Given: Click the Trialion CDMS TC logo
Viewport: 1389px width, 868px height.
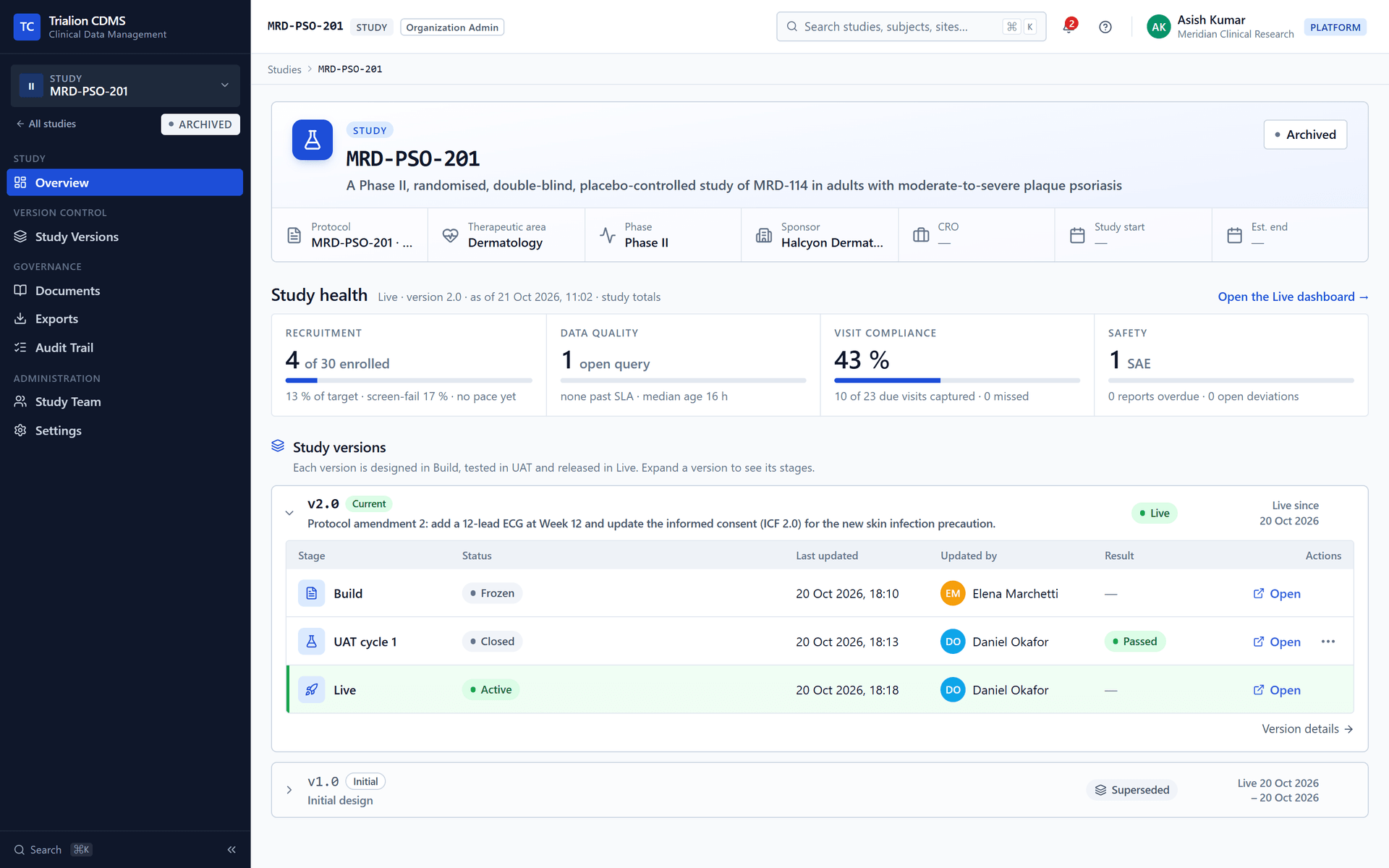Looking at the screenshot, I should 27,27.
